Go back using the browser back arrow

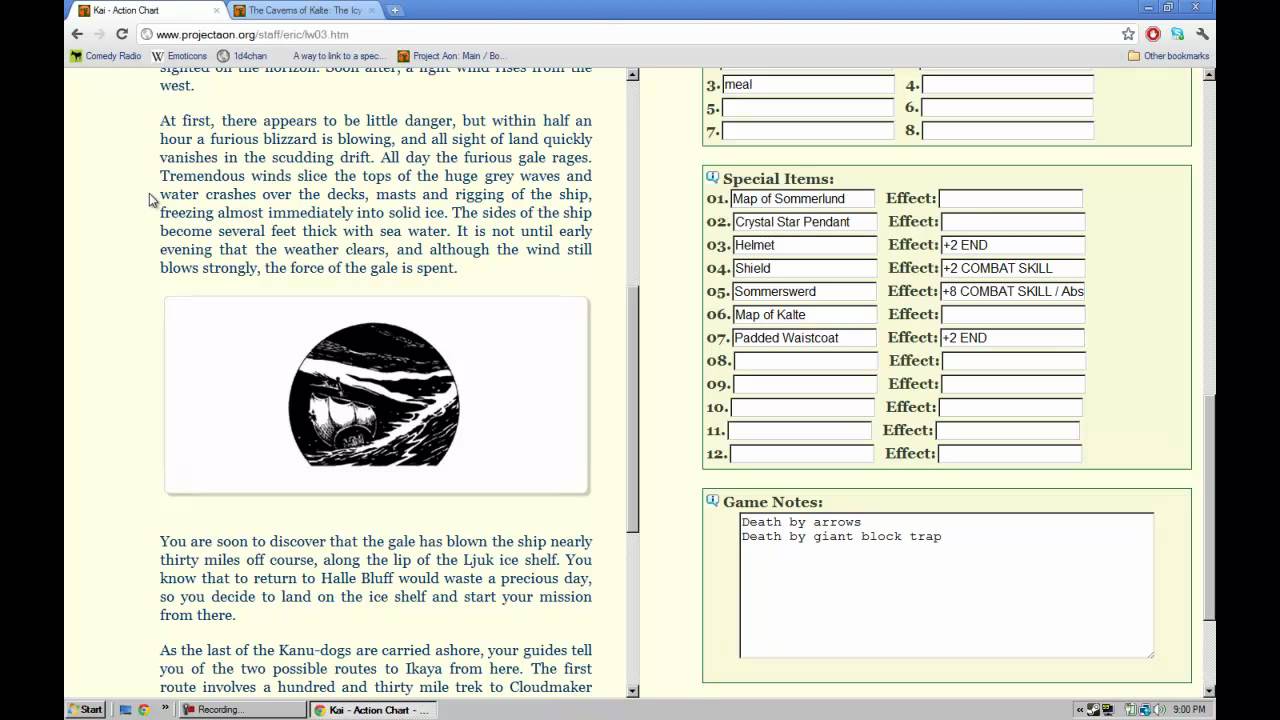pyautogui.click(x=77, y=34)
